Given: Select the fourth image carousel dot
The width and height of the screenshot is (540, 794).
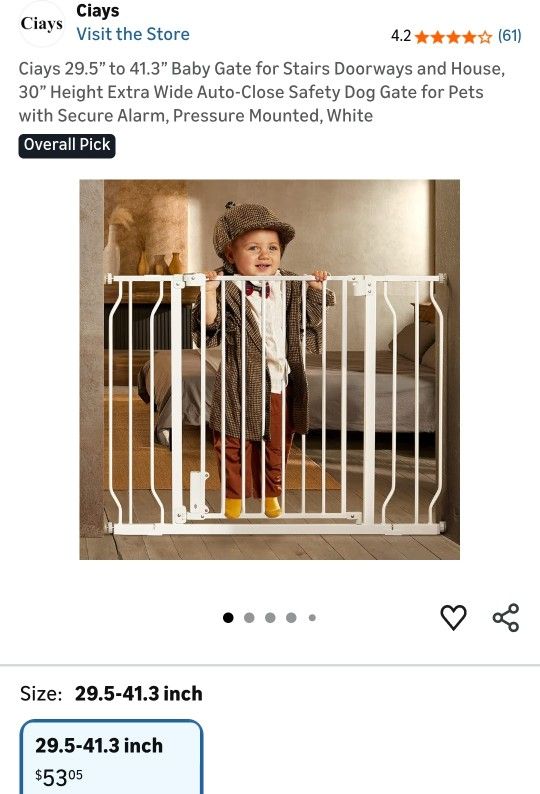Looking at the screenshot, I should (x=291, y=617).
